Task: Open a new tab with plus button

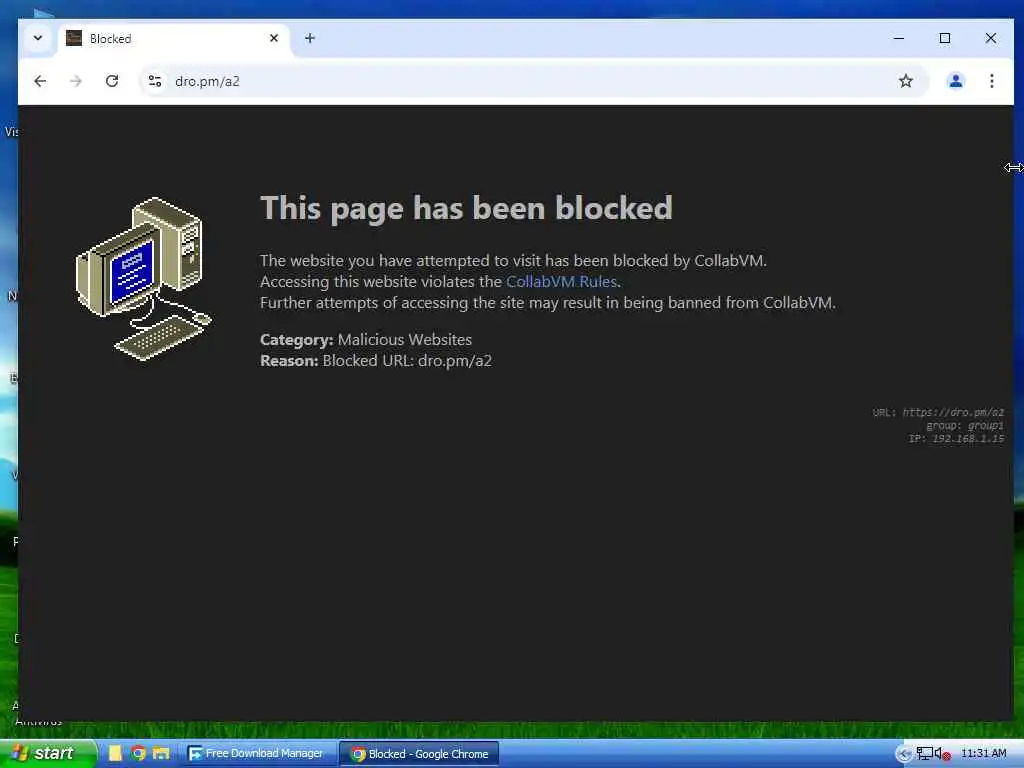Action: pyautogui.click(x=310, y=39)
